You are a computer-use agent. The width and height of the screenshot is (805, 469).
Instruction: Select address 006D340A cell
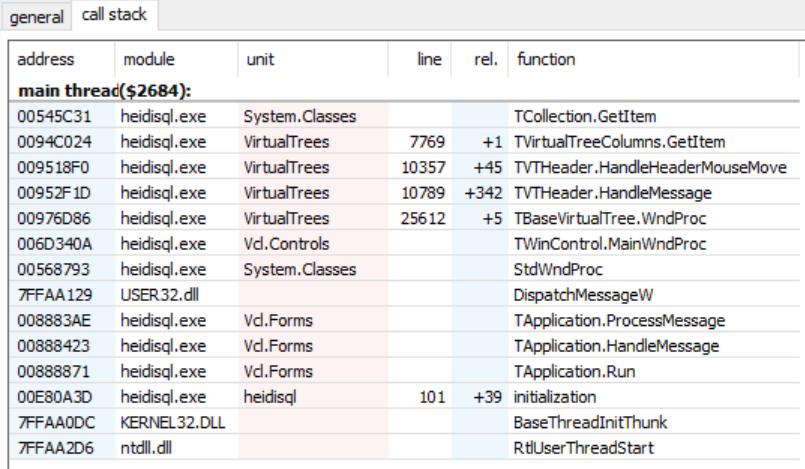coord(54,244)
